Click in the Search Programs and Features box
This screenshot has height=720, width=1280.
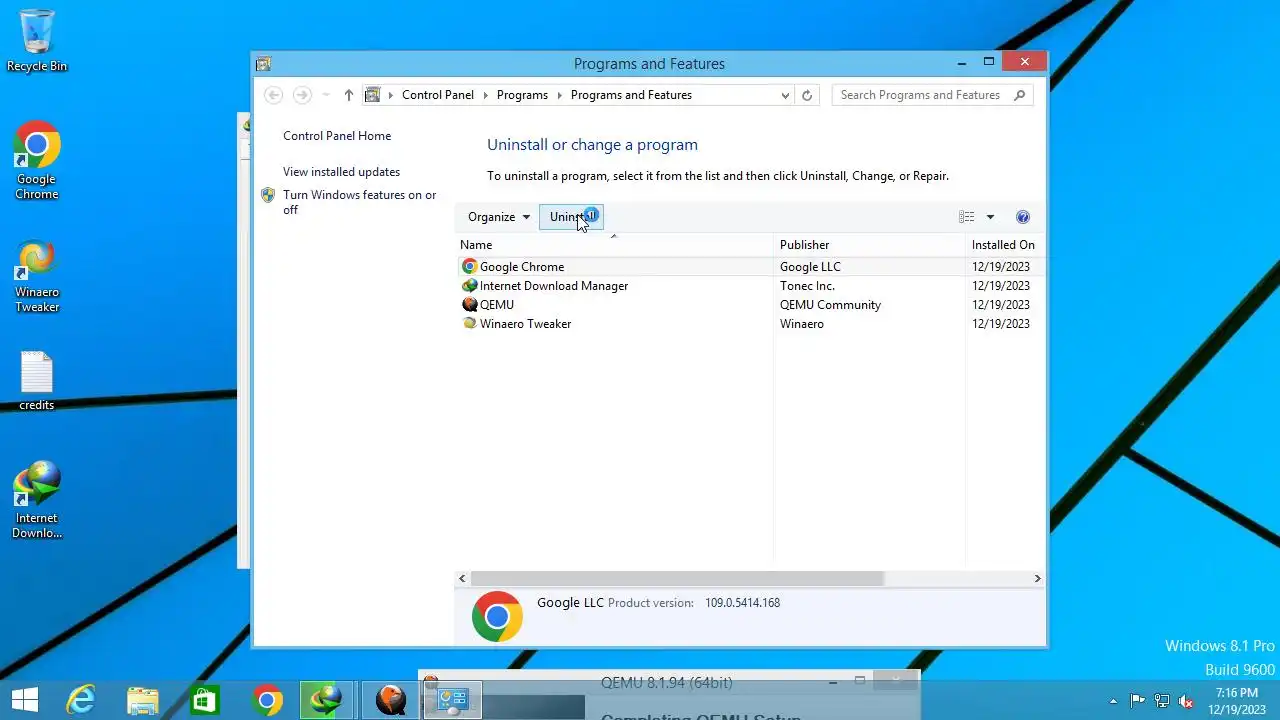click(x=920, y=95)
